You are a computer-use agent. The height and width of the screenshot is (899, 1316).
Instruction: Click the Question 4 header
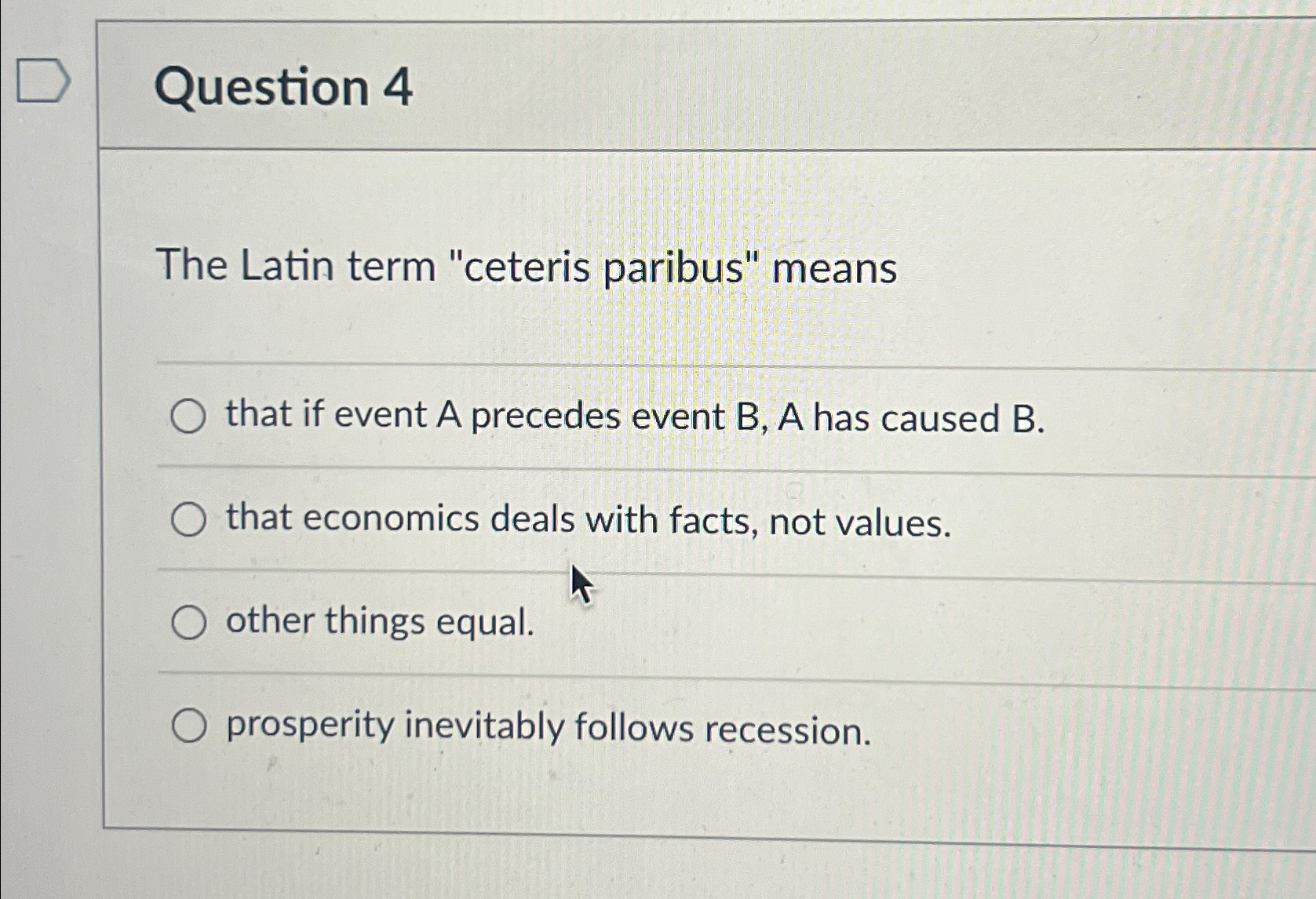point(283,88)
